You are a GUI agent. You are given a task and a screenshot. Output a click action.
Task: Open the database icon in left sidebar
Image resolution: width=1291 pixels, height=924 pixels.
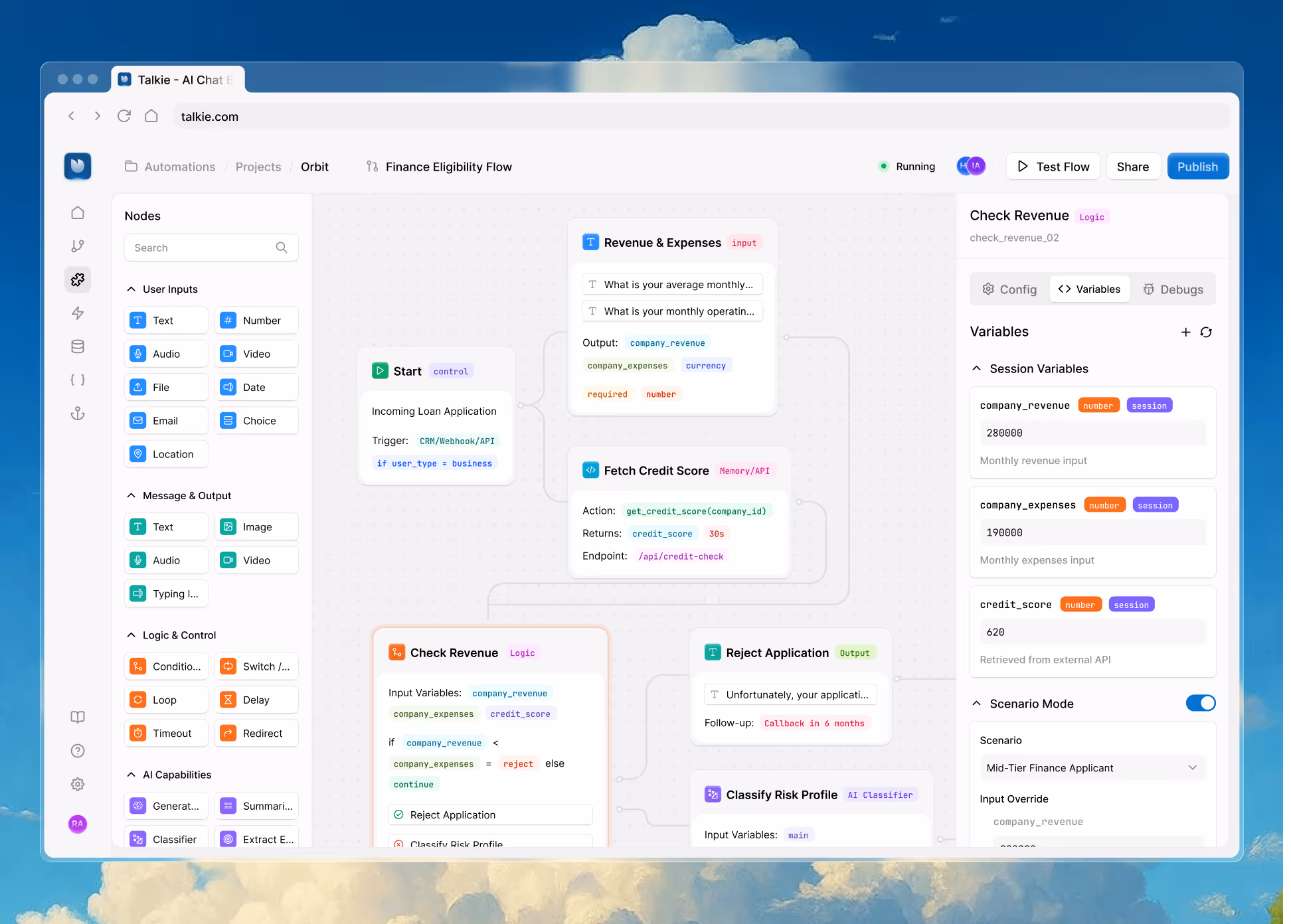pyautogui.click(x=78, y=346)
